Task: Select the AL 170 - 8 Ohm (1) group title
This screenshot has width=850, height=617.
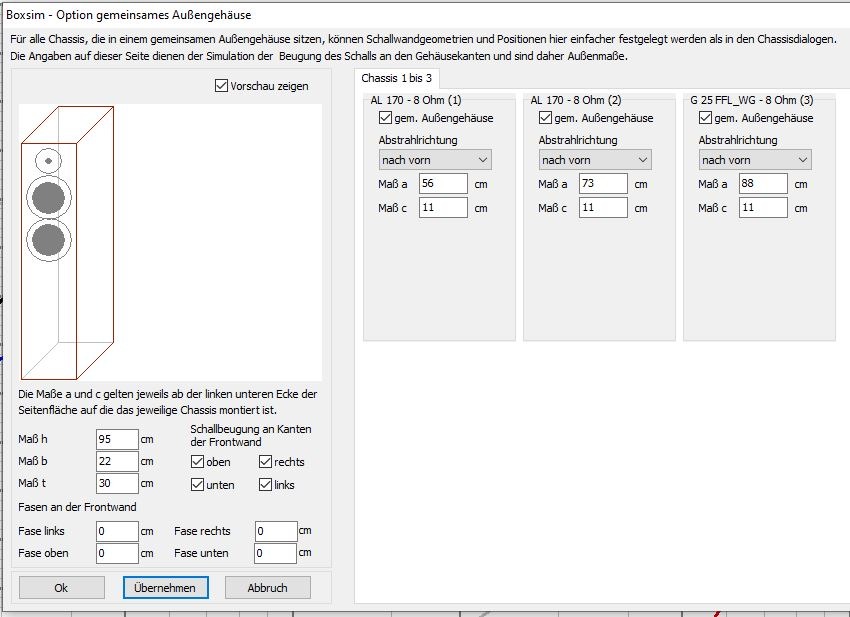Action: click(416, 100)
